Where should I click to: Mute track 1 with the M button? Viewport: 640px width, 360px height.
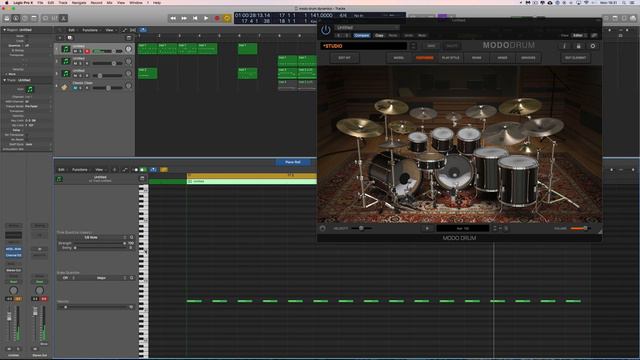coord(75,51)
